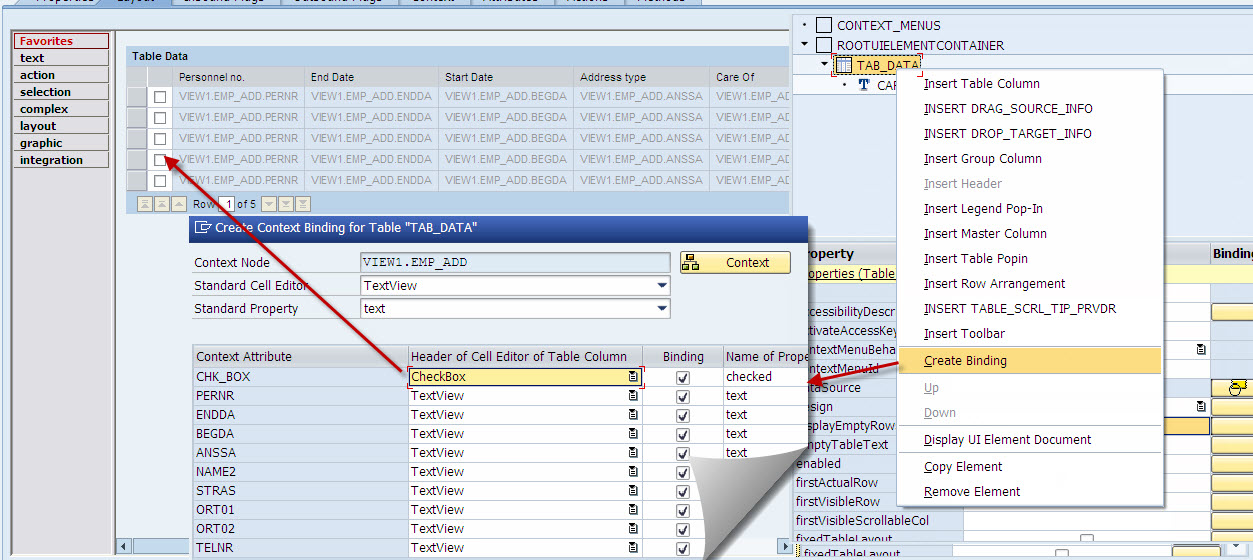The width and height of the screenshot is (1253, 560).
Task: Select Display UI Element Document entry
Action: pyautogui.click(x=1008, y=440)
